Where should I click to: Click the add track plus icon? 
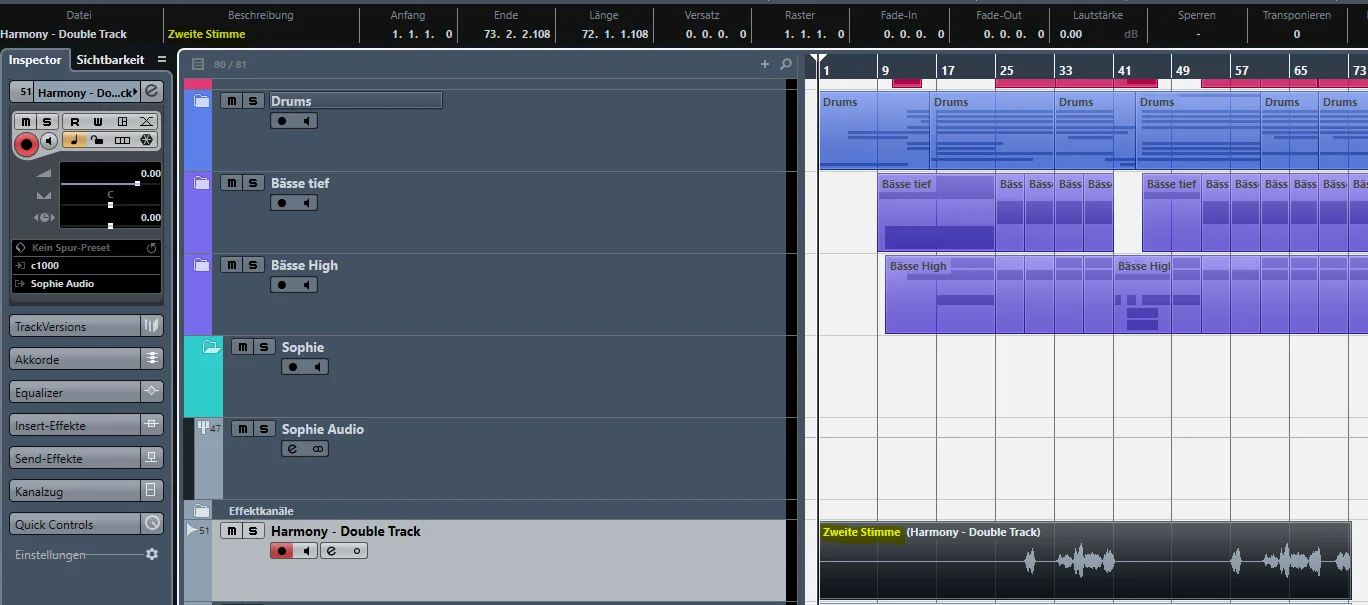coord(765,64)
